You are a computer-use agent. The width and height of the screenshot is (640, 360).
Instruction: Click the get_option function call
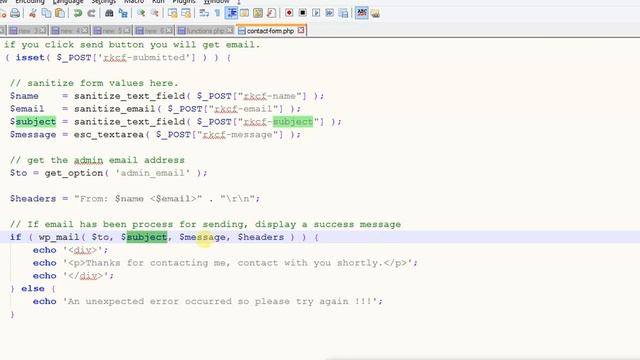(x=74, y=173)
